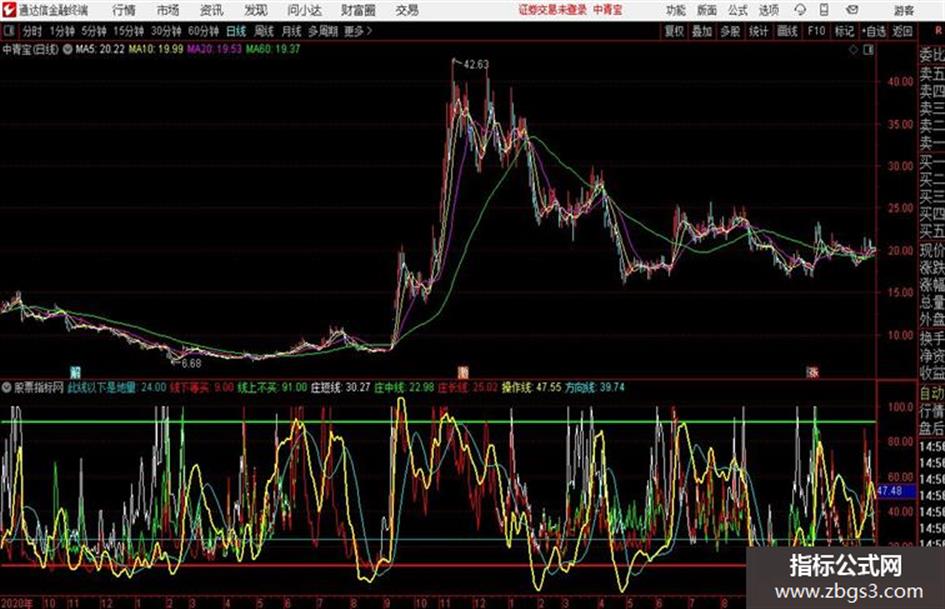Click 证券交易未登录 login link
The width and height of the screenshot is (945, 609).
click(553, 10)
